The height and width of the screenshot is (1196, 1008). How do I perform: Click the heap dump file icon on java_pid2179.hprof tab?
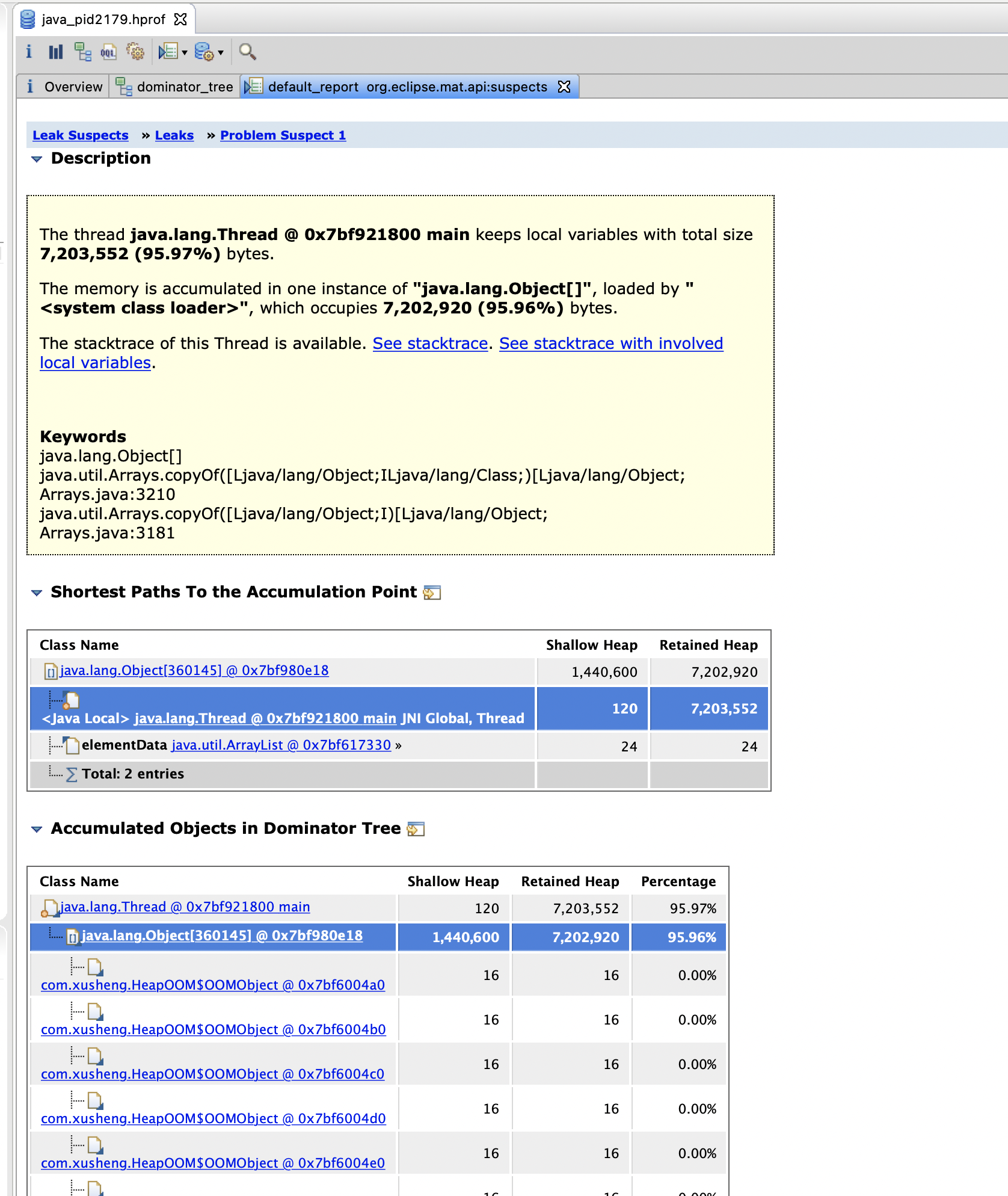pos(28,19)
